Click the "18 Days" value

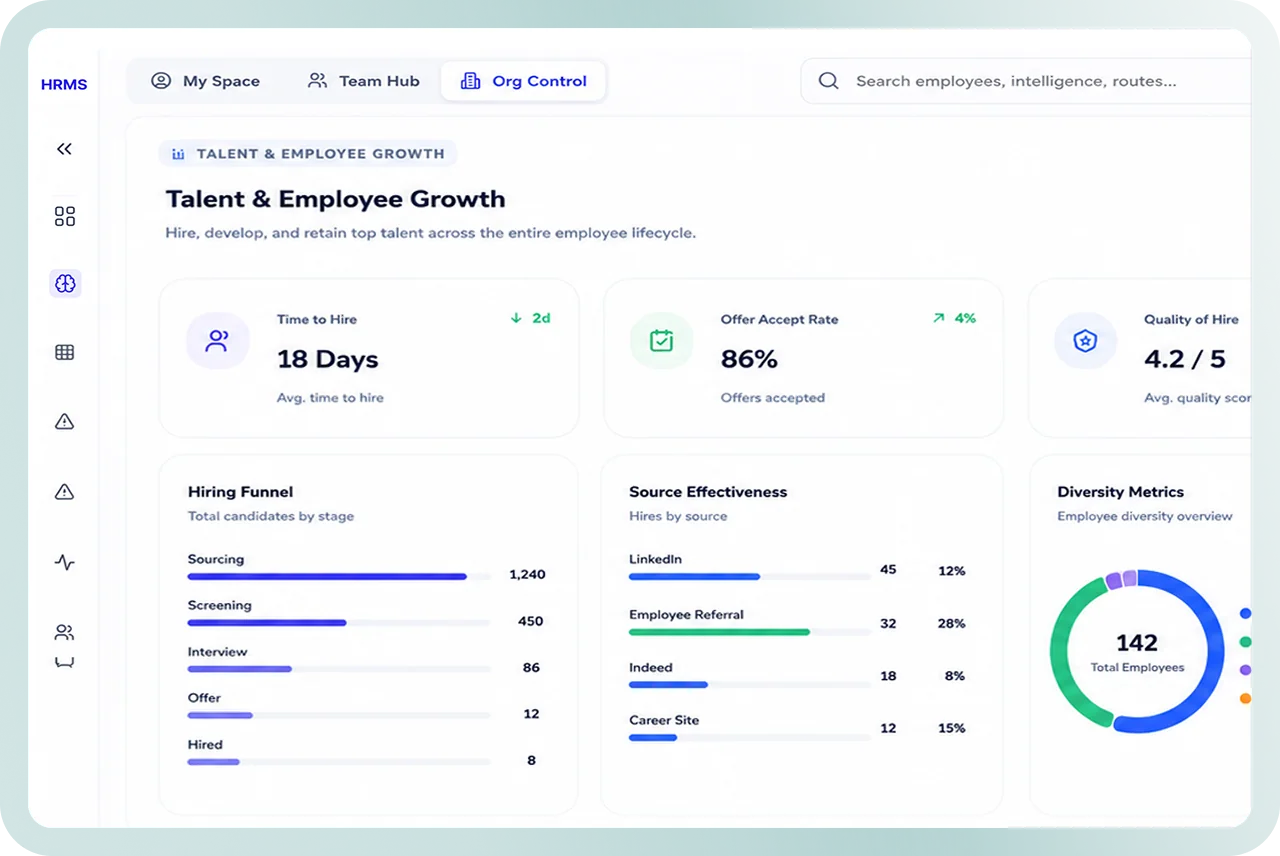click(328, 359)
